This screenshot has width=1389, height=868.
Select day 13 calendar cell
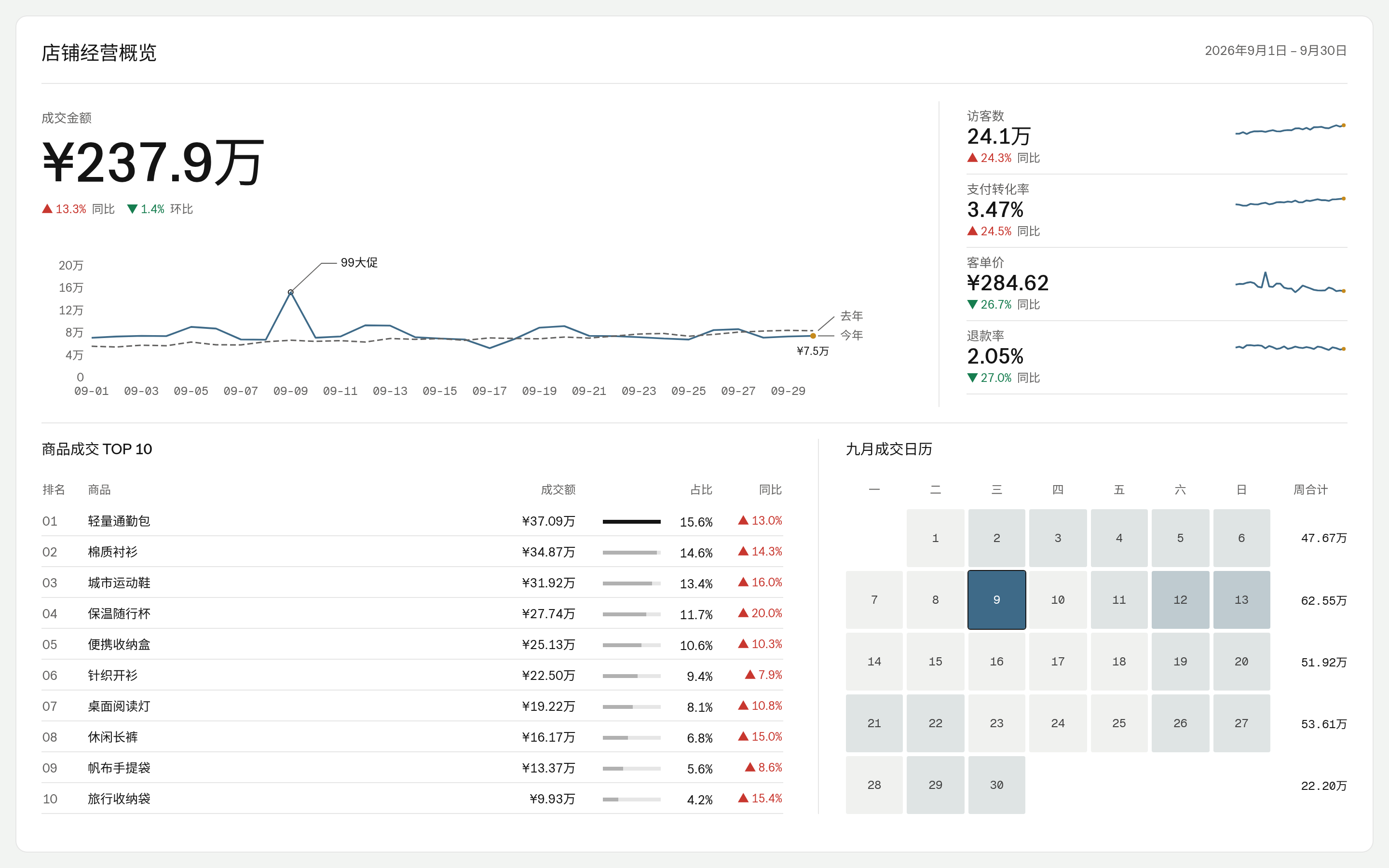1241,600
